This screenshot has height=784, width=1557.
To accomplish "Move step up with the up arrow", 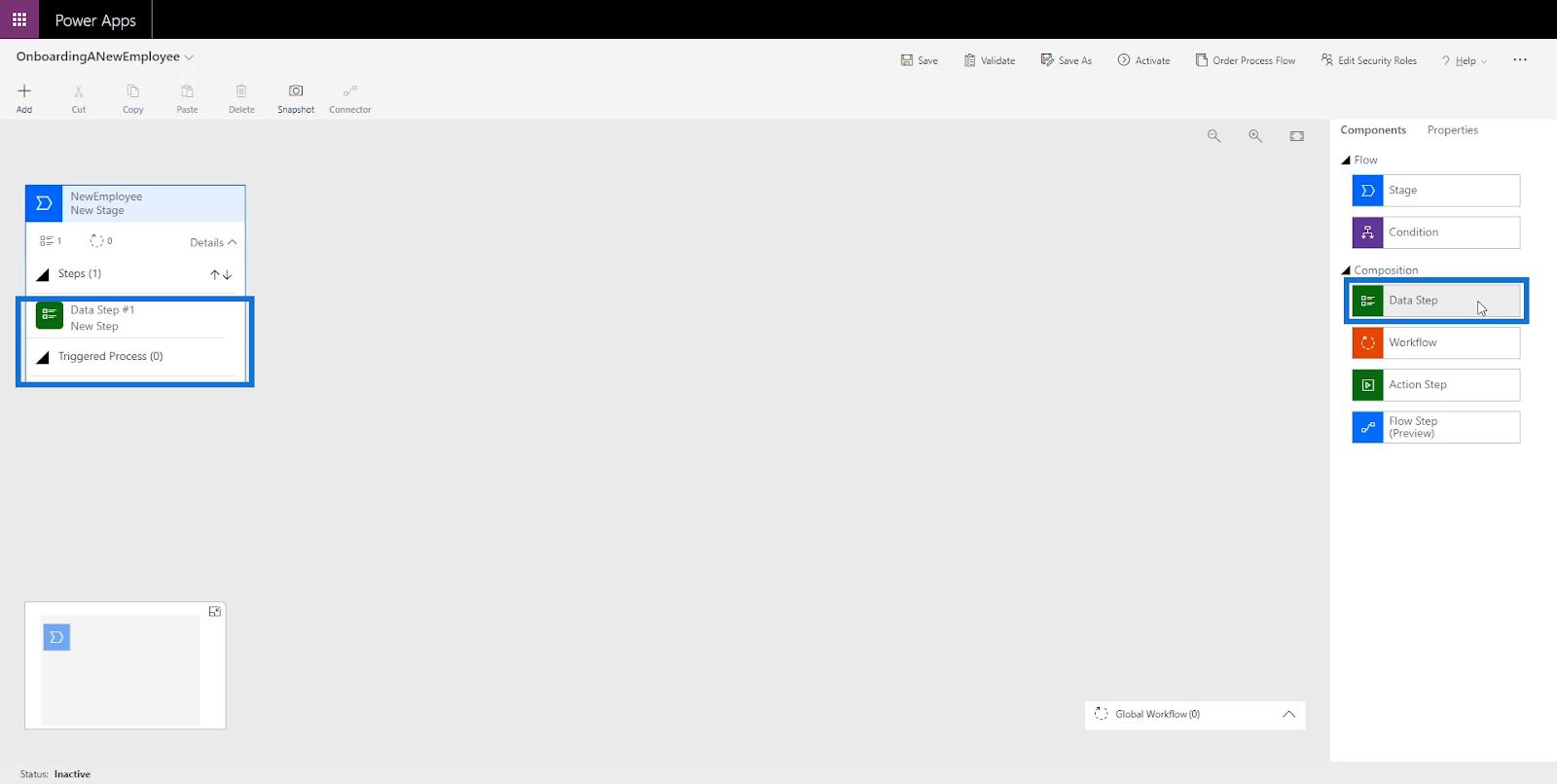I will point(215,275).
